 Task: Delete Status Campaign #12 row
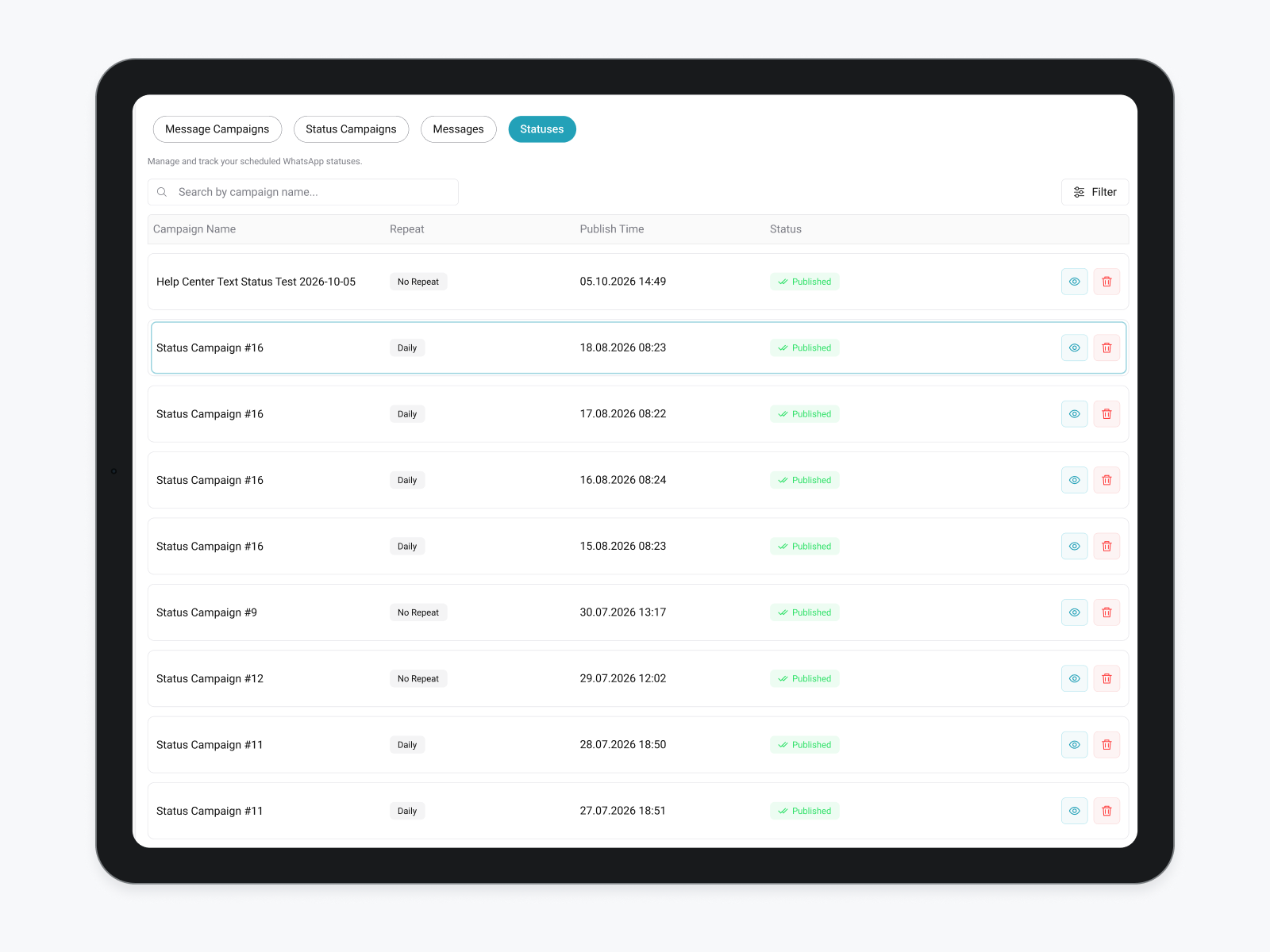pos(1106,678)
